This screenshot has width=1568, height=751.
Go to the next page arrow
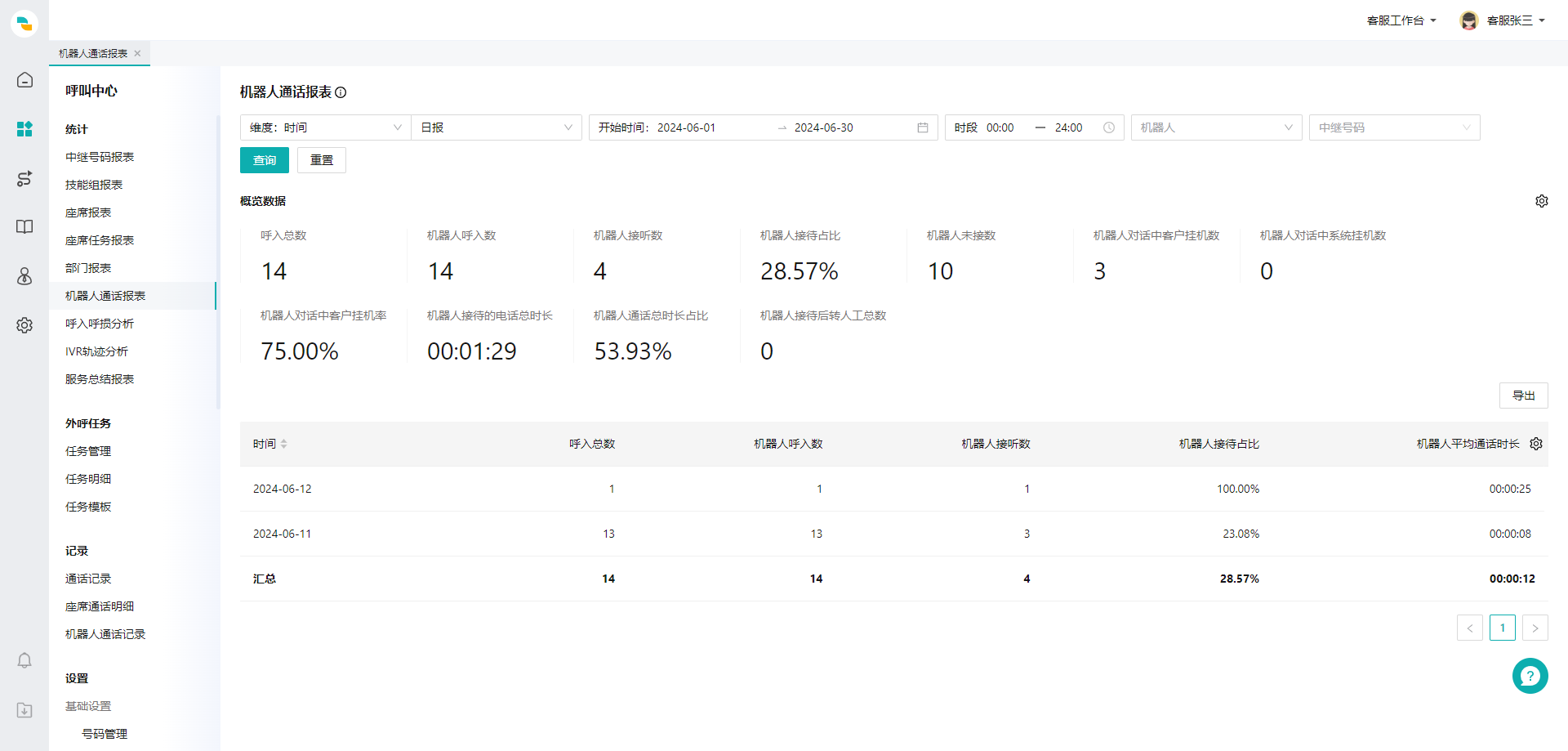tap(1535, 628)
